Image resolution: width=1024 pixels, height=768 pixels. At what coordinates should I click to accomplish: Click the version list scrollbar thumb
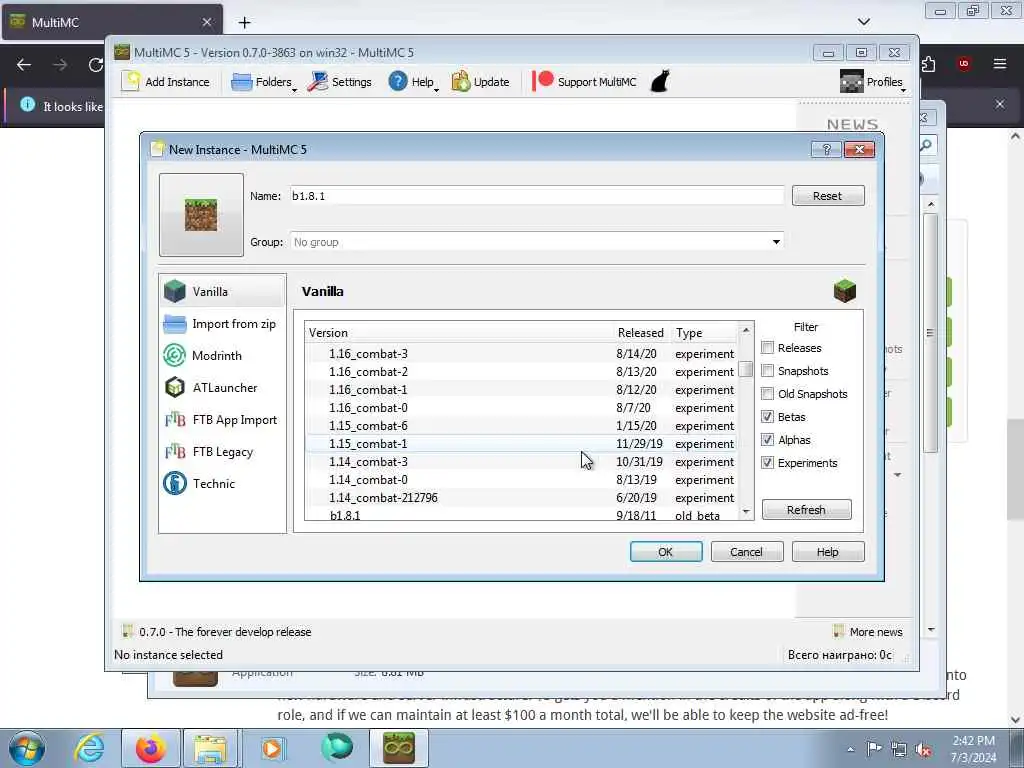[x=746, y=370]
